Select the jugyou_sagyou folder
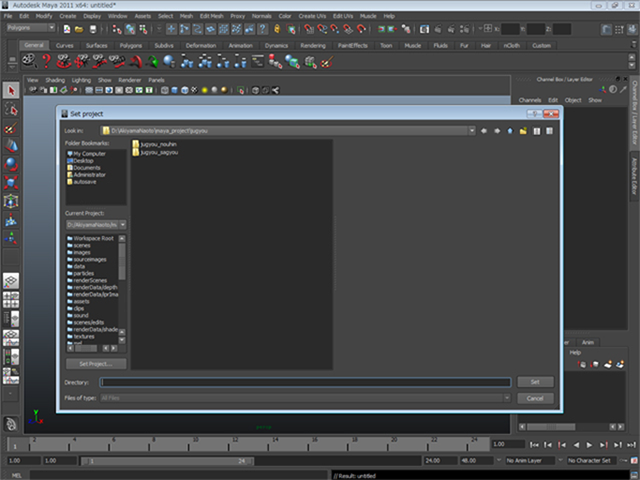 [x=155, y=152]
